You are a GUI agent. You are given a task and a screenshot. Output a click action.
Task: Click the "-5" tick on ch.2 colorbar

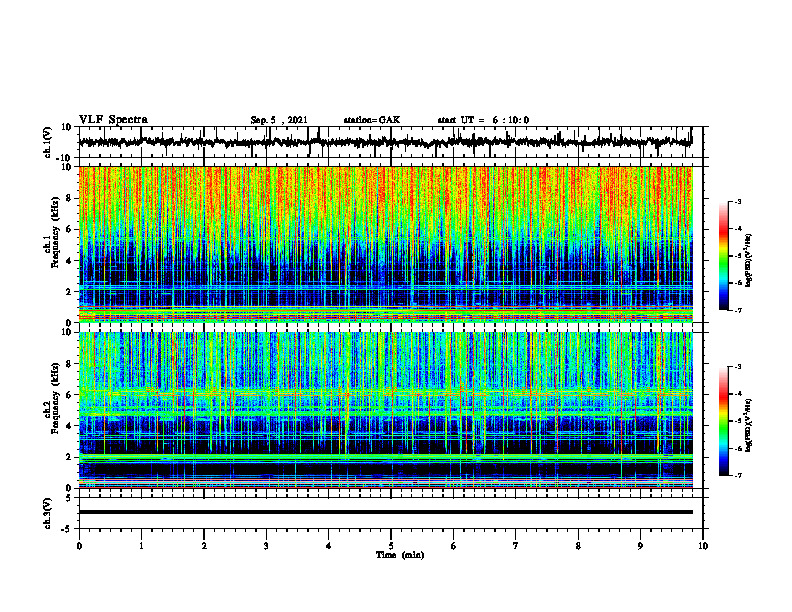[738, 421]
